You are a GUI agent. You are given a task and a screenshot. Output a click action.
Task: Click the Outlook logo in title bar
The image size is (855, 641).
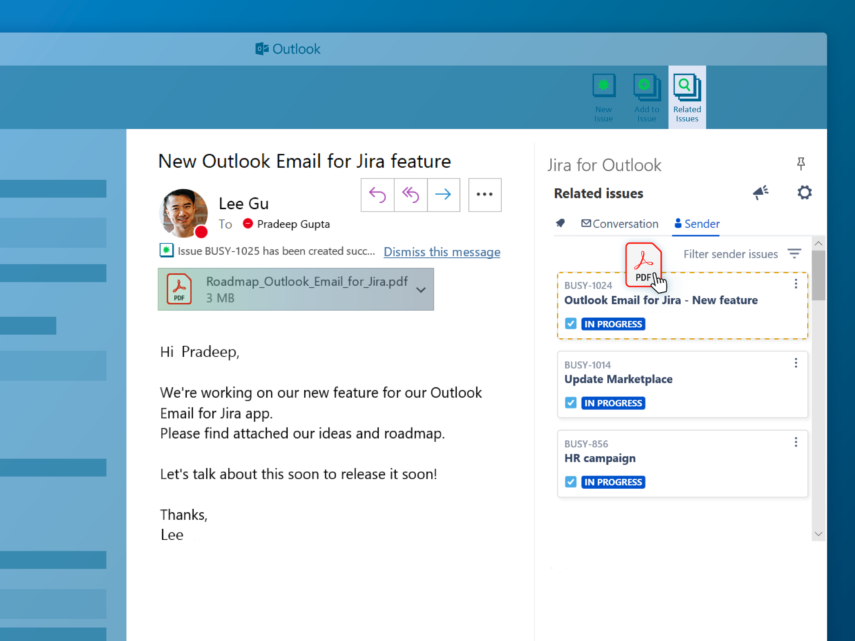click(x=288, y=49)
